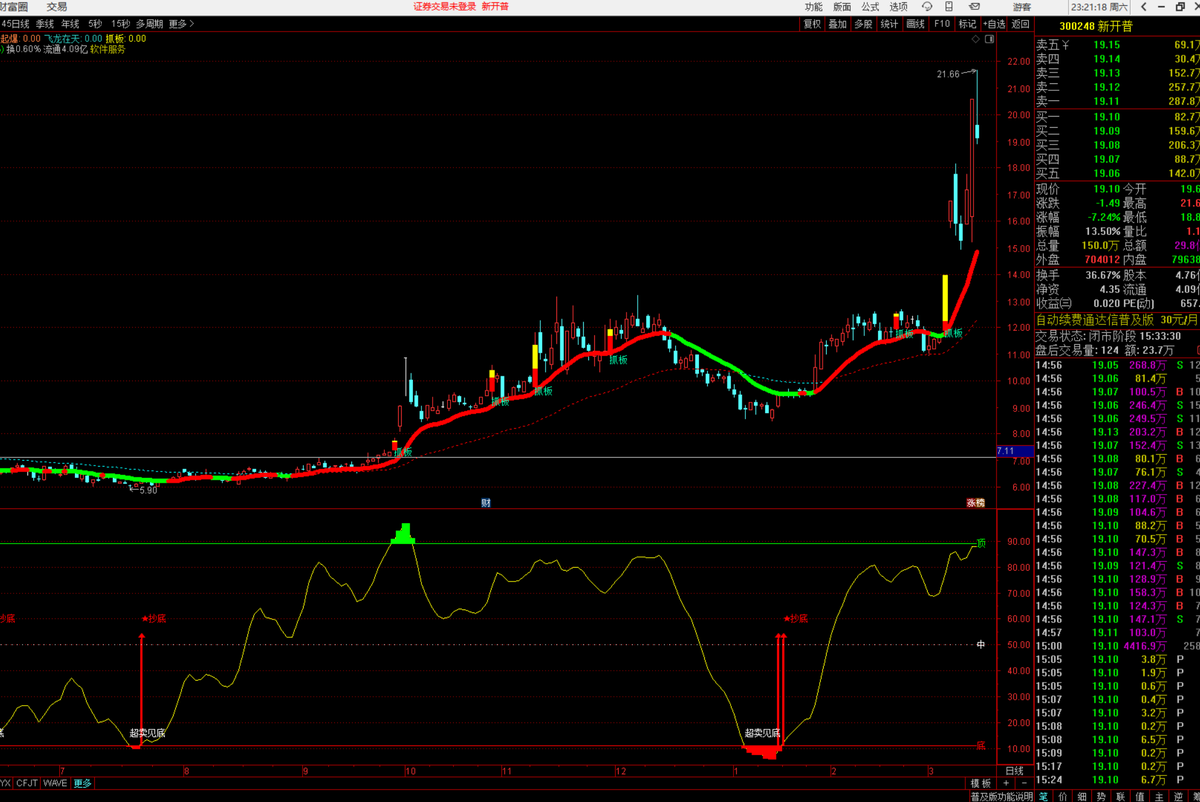Viewport: 1200px width, 802px height.
Task: Switch to 15秒 period
Action: coord(120,23)
